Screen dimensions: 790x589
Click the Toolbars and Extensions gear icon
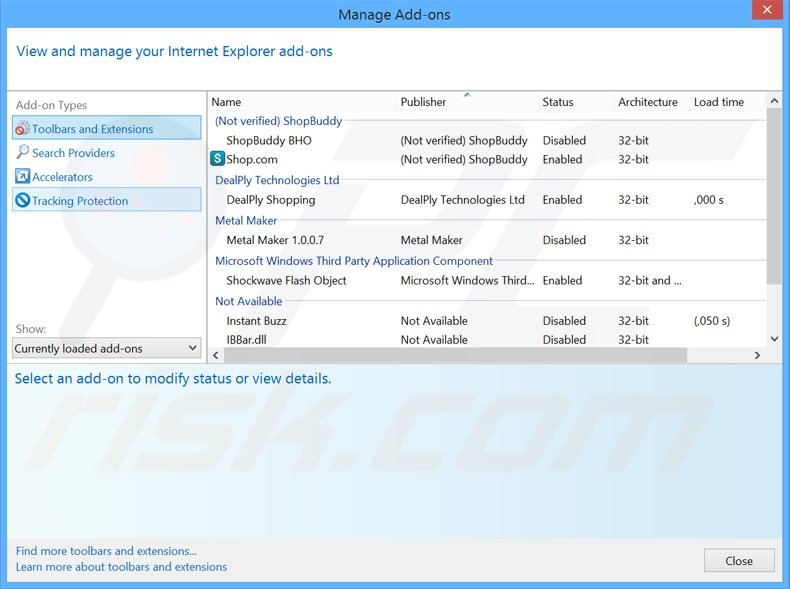click(x=22, y=128)
